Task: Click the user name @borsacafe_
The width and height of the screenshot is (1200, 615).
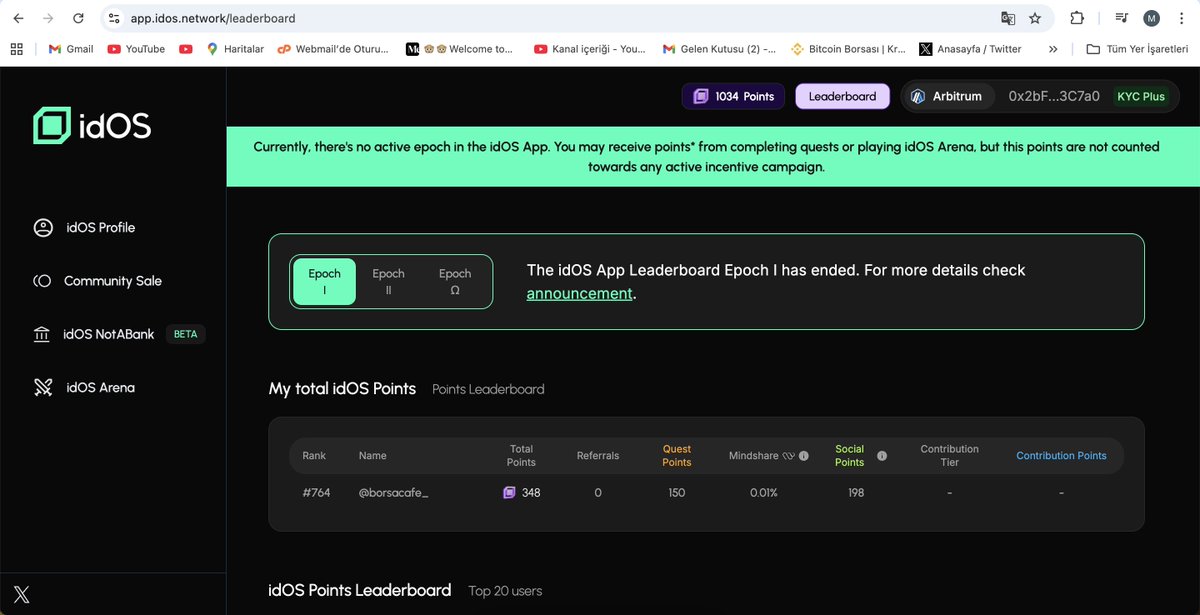Action: [x=393, y=493]
